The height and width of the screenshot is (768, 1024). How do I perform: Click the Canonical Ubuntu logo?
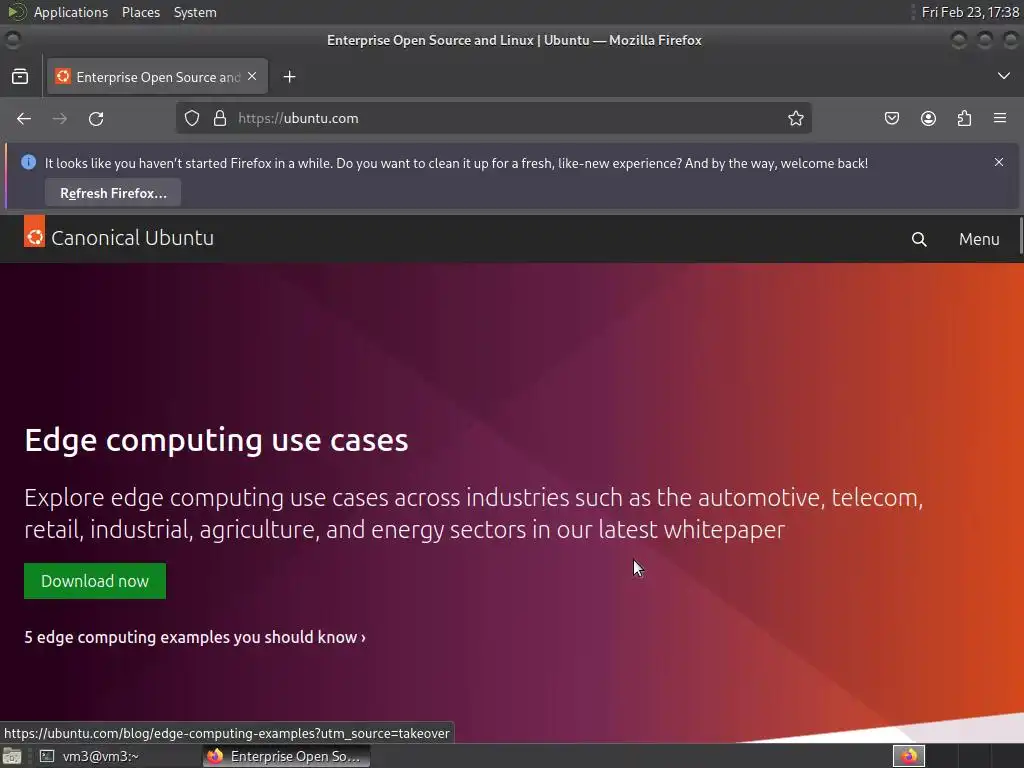tap(119, 238)
